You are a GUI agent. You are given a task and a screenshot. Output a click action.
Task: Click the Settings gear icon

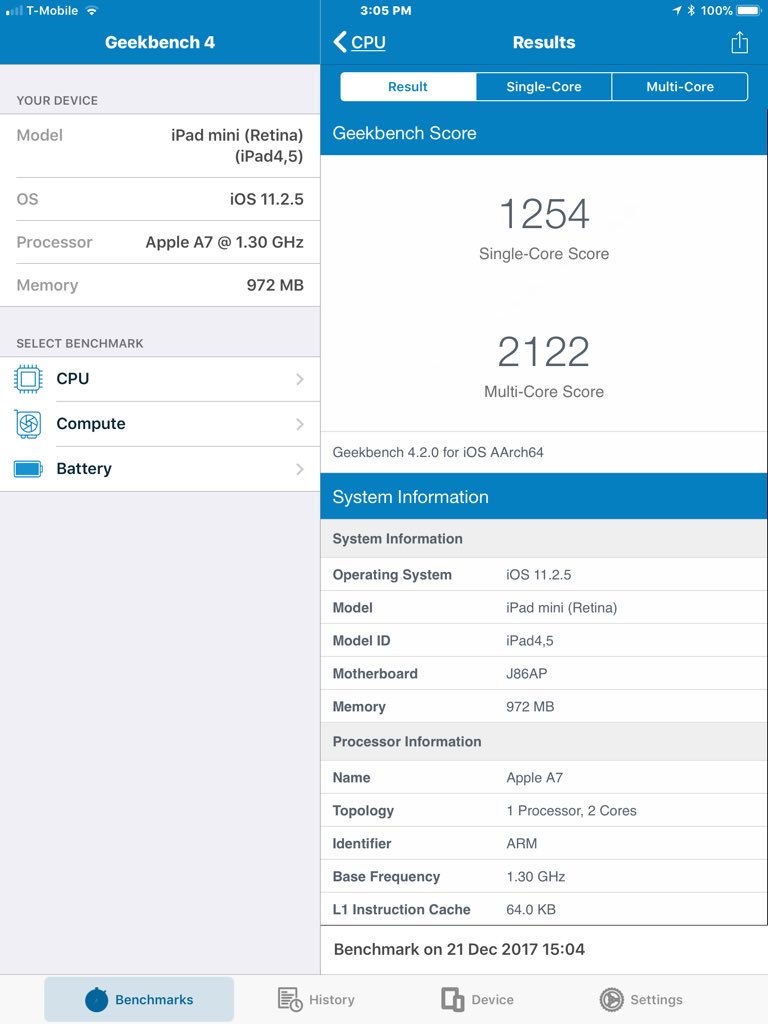click(x=611, y=999)
